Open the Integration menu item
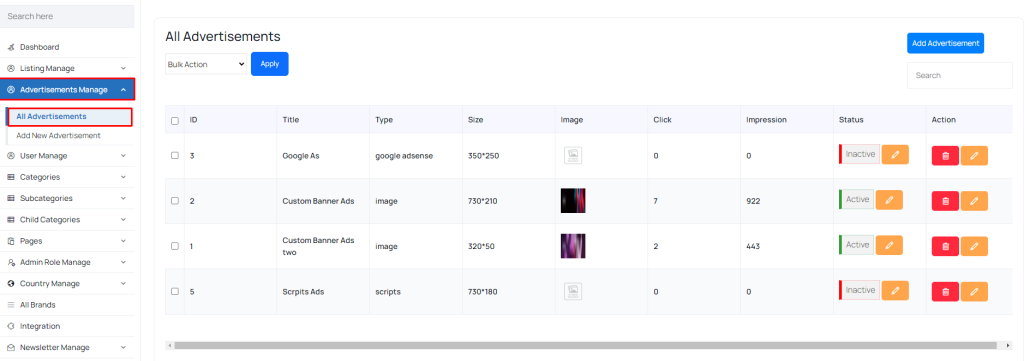The height and width of the screenshot is (361, 1024). (x=67, y=326)
